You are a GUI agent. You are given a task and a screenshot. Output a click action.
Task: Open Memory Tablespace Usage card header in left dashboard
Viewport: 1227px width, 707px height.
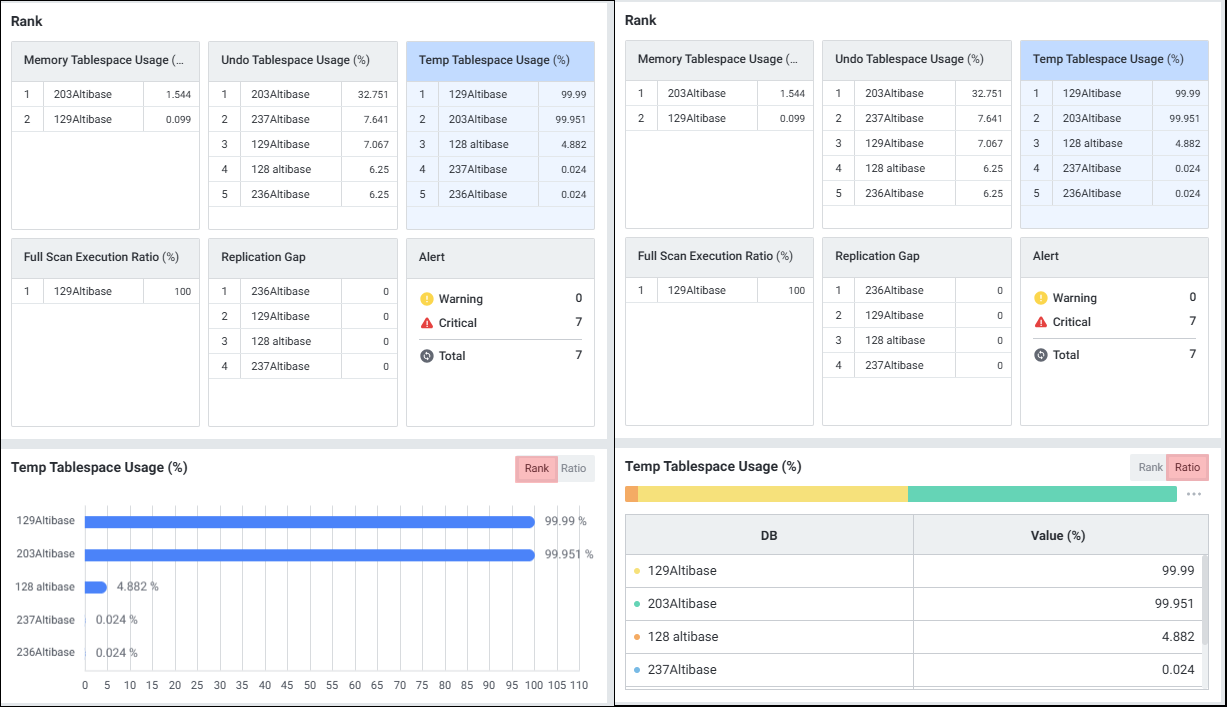105,61
